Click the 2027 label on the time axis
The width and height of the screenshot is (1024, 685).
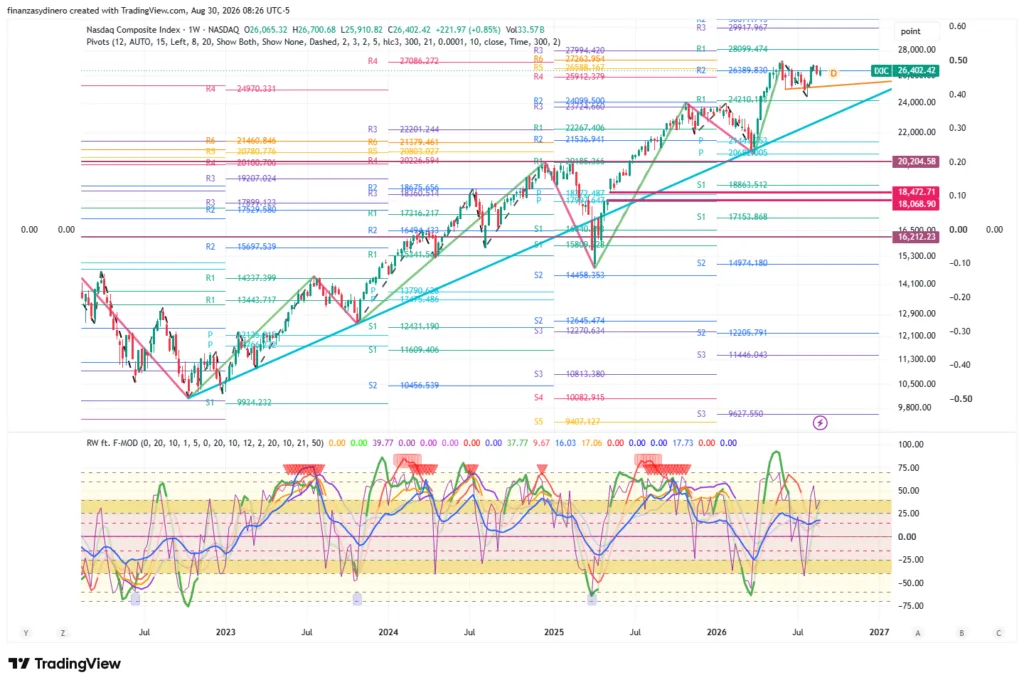point(879,632)
